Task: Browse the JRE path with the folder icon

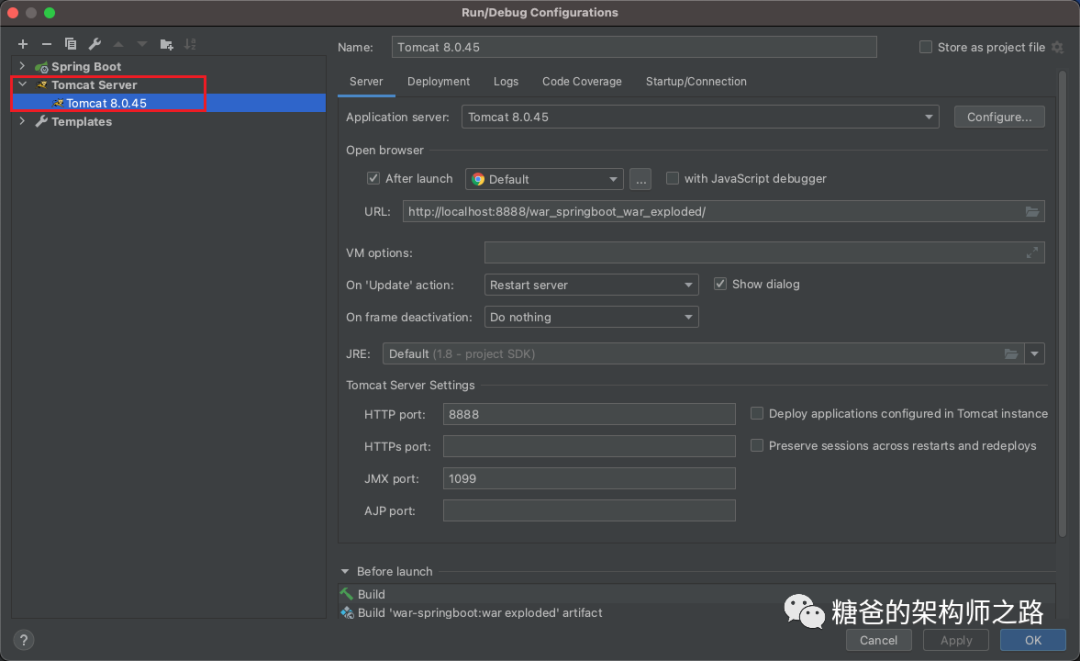Action: coord(1010,354)
